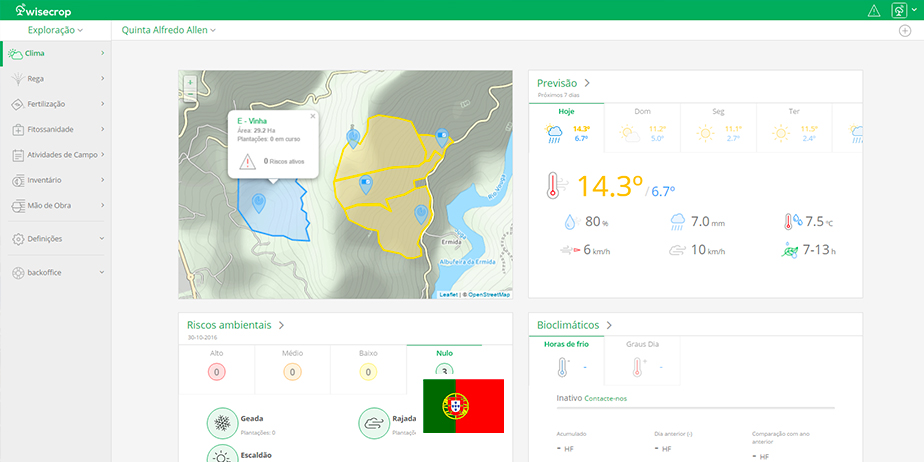Zoom in on the map
The width and height of the screenshot is (924, 462).
(190, 82)
